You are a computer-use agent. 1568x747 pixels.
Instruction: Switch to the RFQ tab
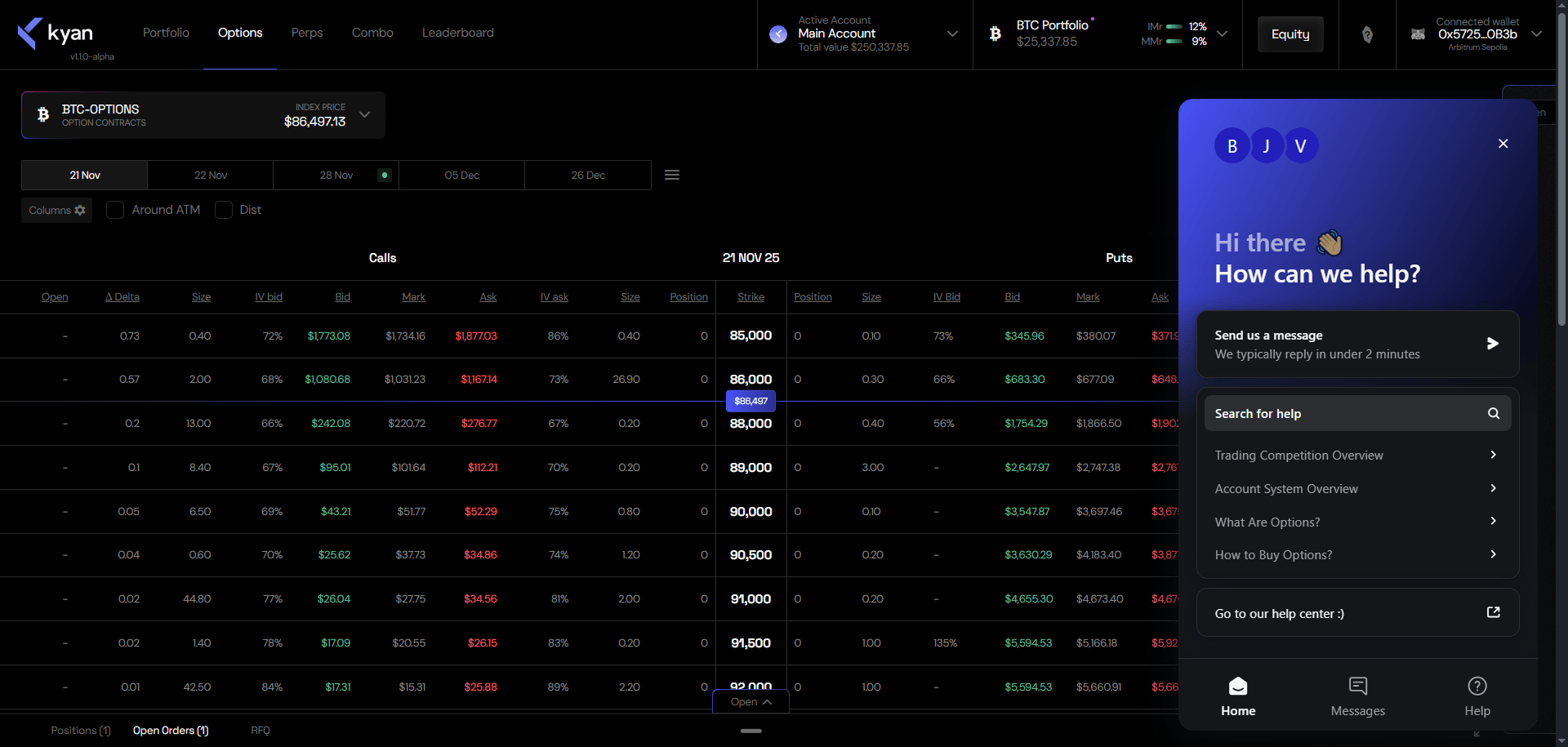[261, 731]
